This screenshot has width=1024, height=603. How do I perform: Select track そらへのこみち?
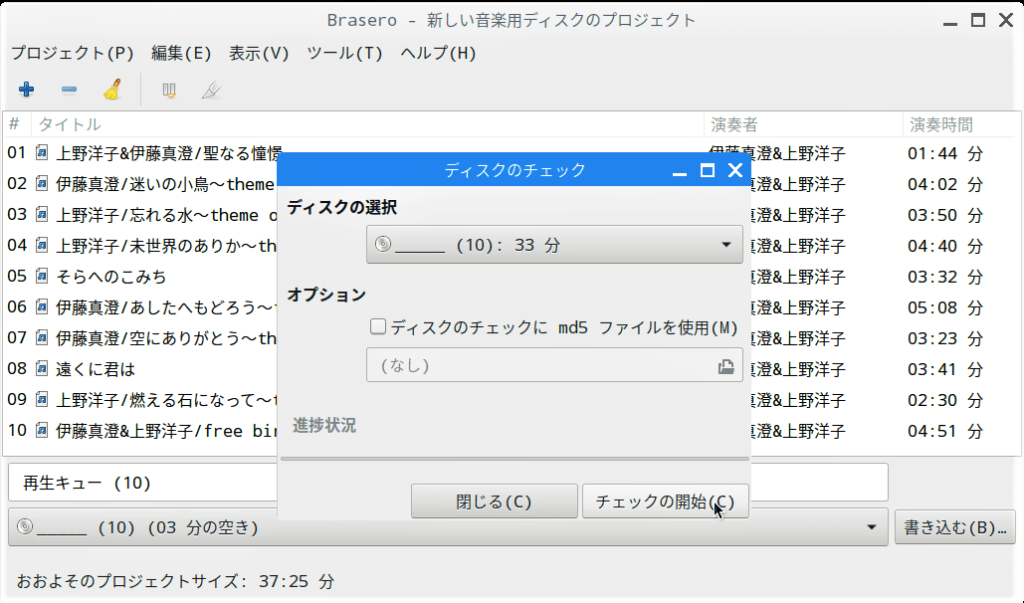click(x=111, y=276)
